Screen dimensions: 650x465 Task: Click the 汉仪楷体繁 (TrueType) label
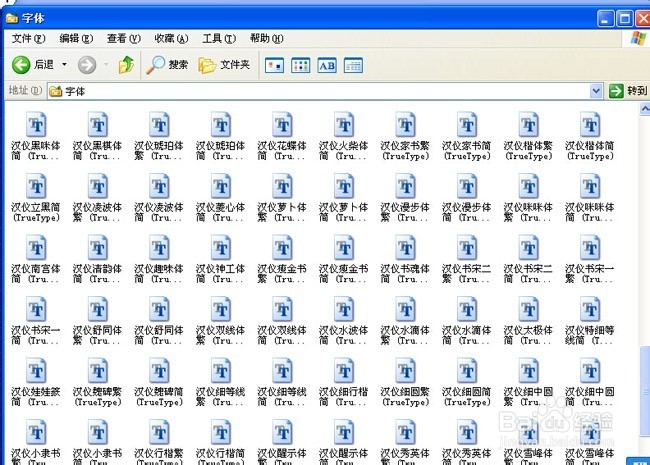point(528,151)
